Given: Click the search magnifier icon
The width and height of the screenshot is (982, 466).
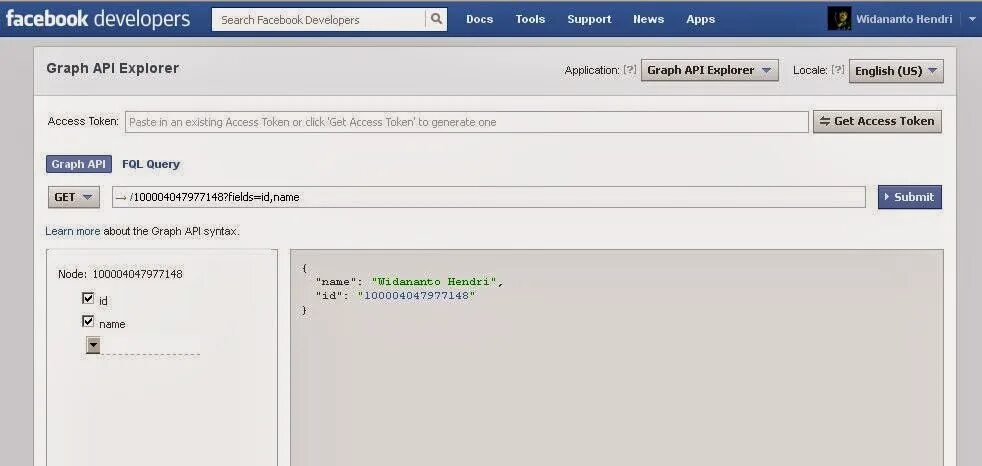Looking at the screenshot, I should pos(437,19).
